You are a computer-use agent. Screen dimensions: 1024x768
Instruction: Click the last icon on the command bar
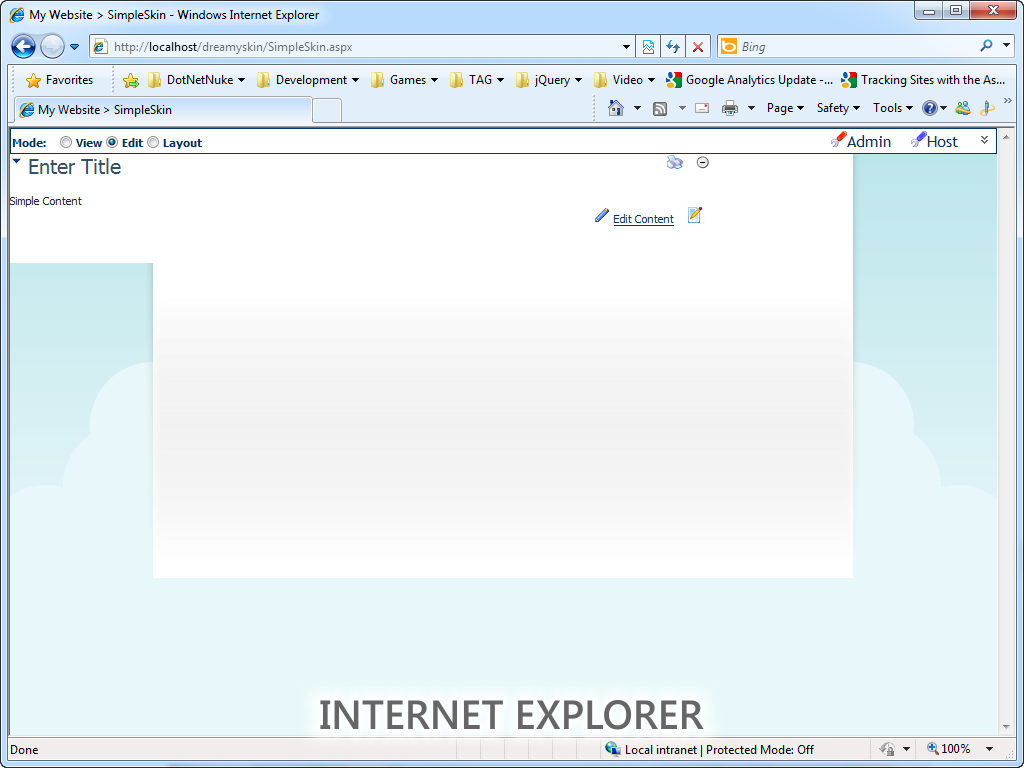(x=989, y=108)
